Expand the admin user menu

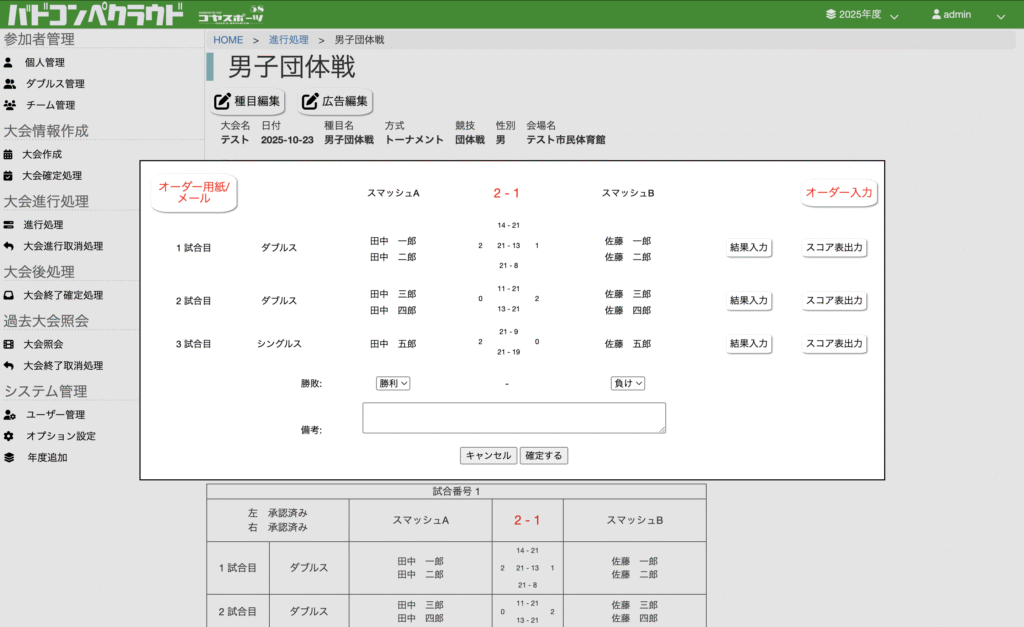click(x=967, y=15)
